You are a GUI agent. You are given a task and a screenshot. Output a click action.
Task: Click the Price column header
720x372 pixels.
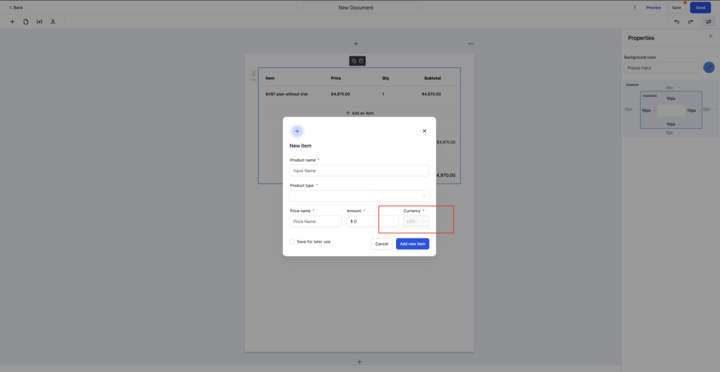pos(336,79)
